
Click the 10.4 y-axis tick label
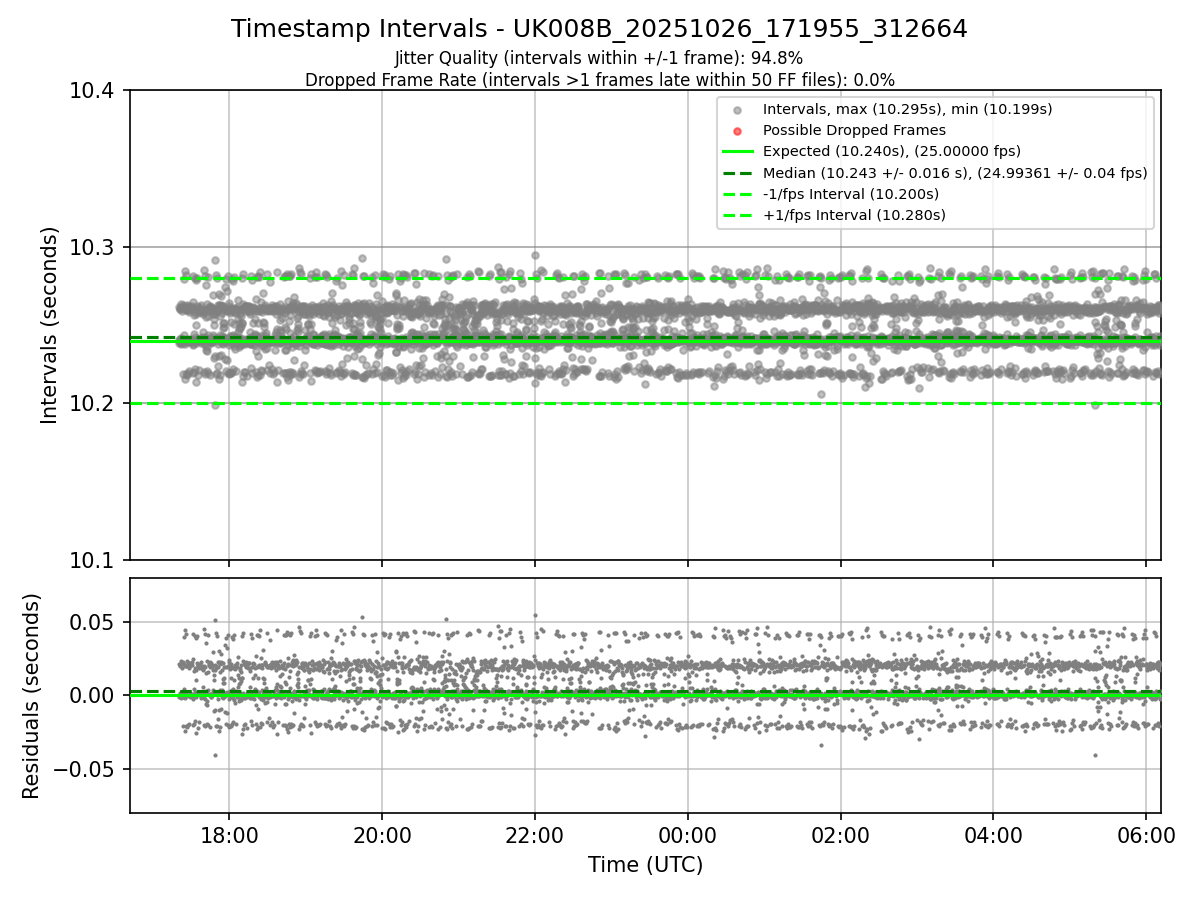coord(93,92)
